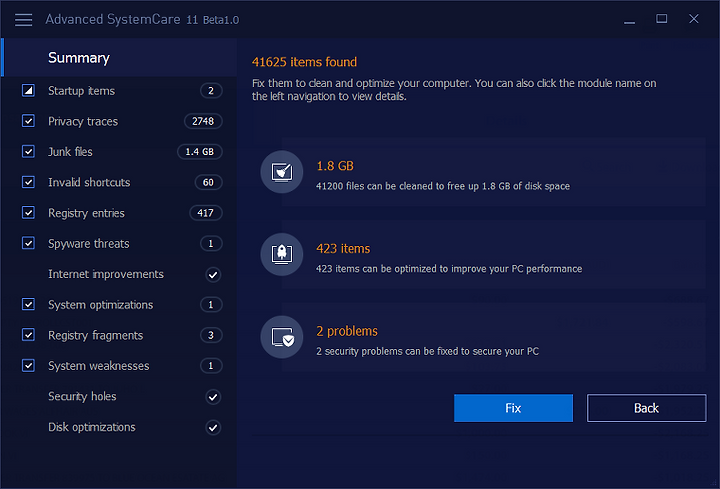Click the System weaknesses count badge

(x=211, y=365)
